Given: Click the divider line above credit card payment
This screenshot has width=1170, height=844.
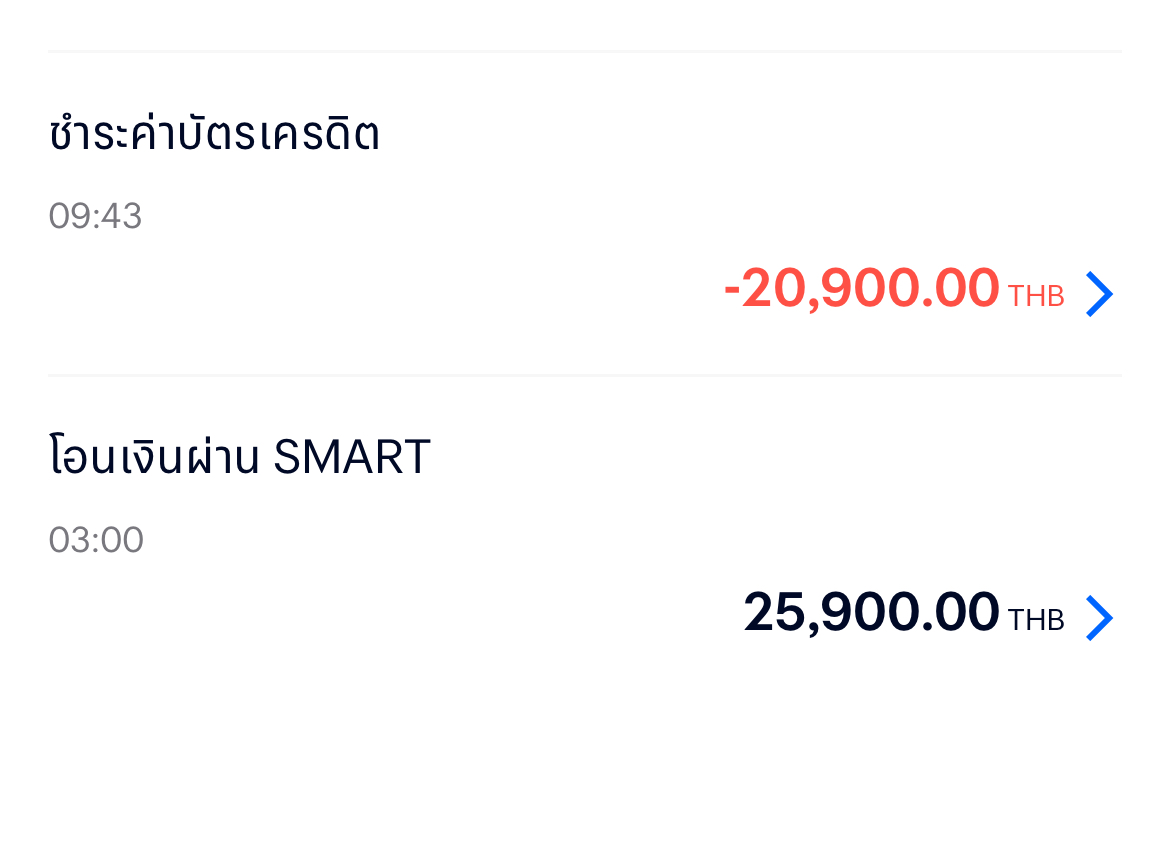Looking at the screenshot, I should [x=584, y=51].
